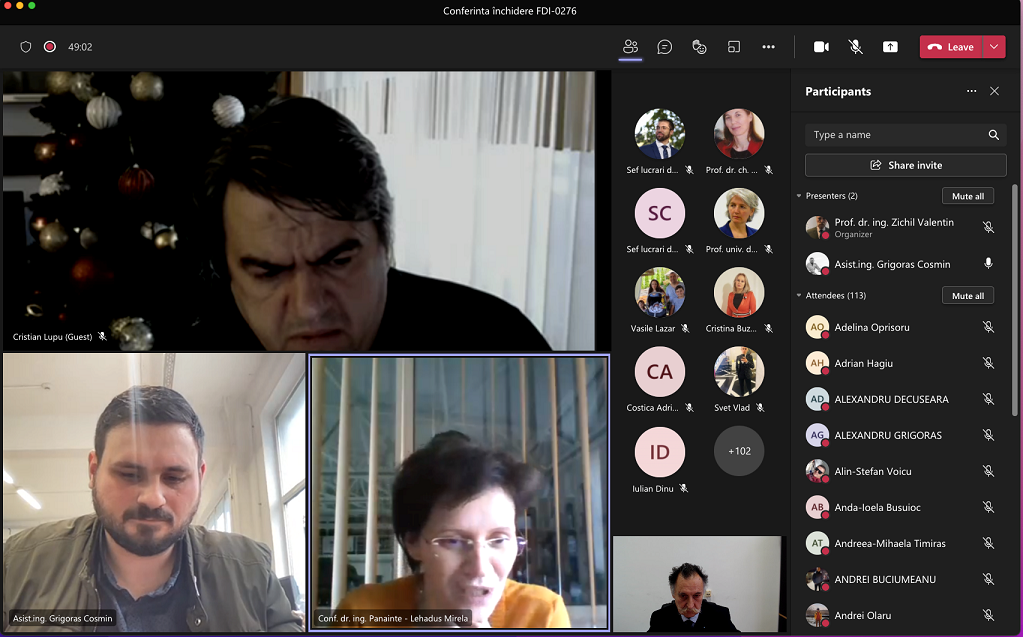Toggle the camera on or off
Screen dimensions: 1023x637
821,47
